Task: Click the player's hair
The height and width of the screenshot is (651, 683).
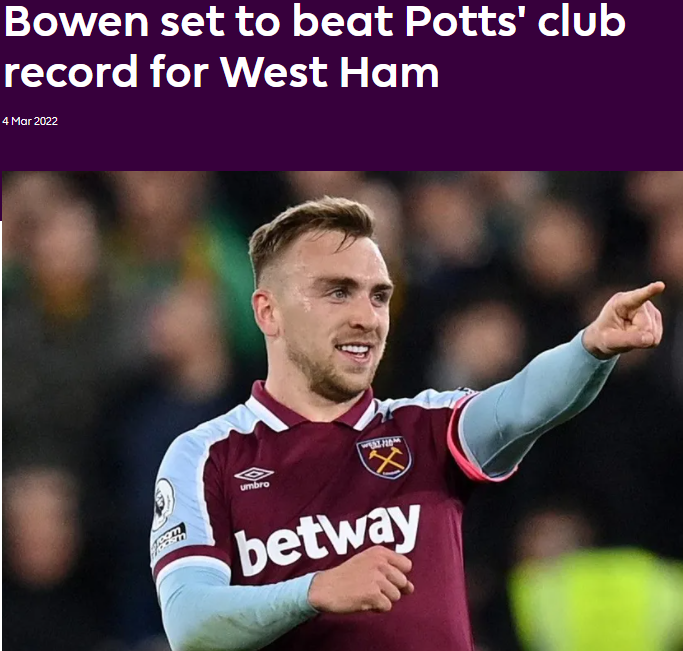Action: [x=309, y=231]
